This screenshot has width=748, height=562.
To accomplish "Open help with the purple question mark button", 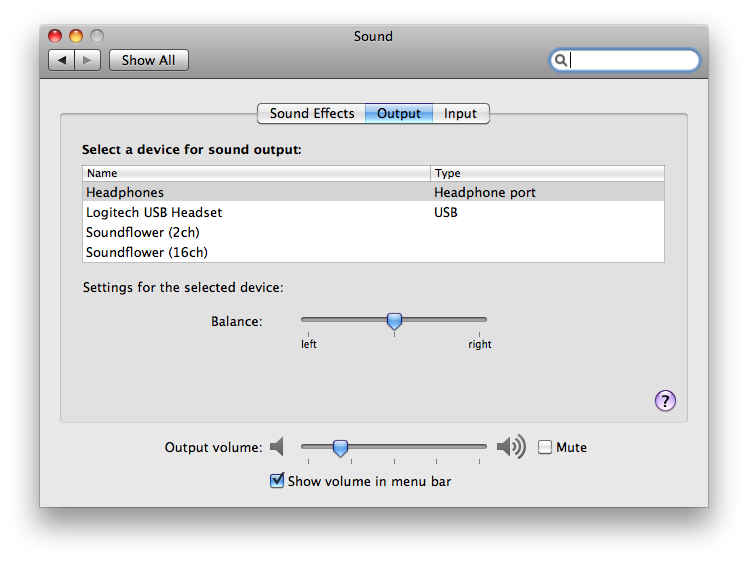I will click(665, 401).
